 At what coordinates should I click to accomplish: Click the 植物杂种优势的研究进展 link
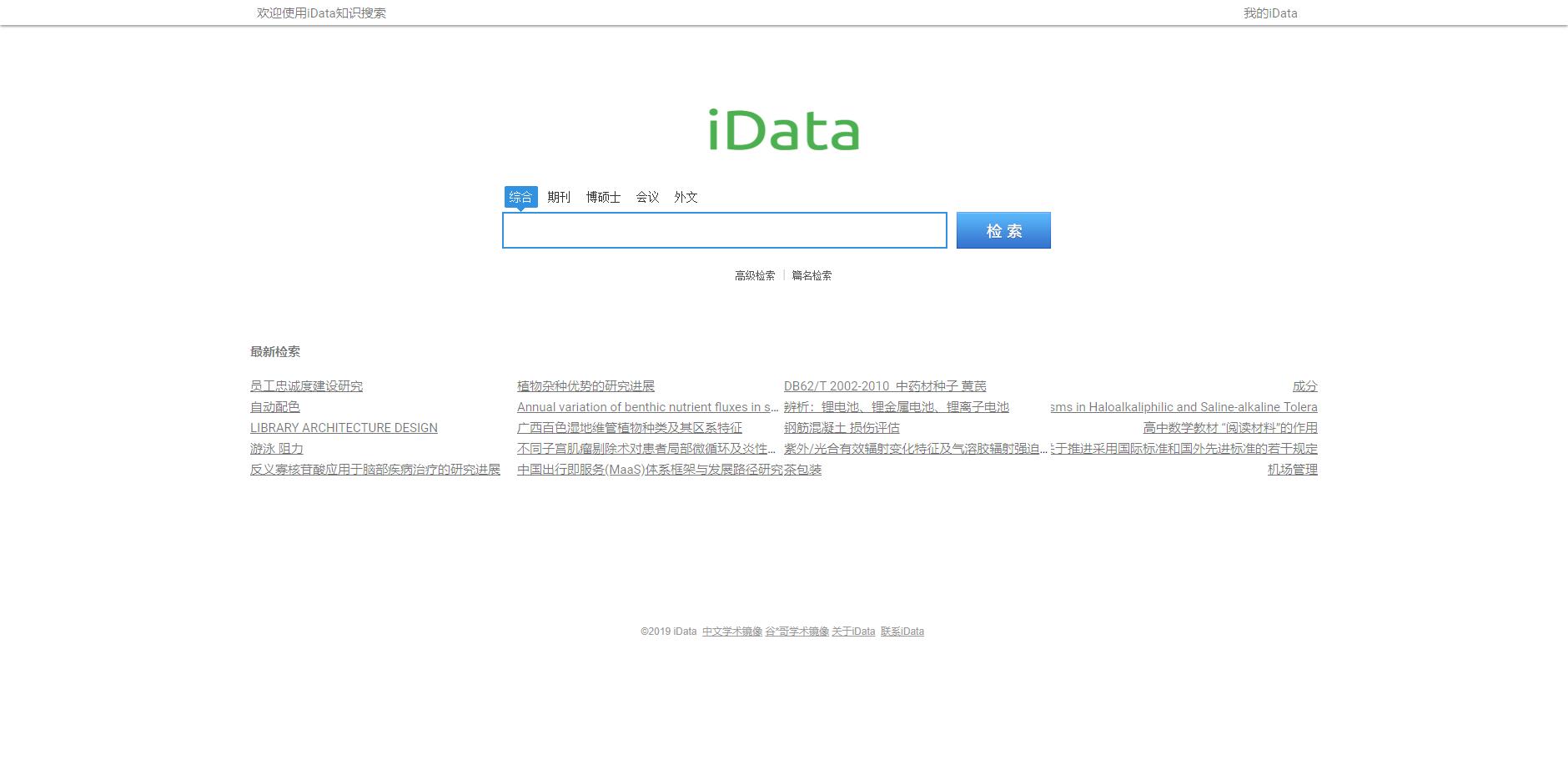[586, 385]
